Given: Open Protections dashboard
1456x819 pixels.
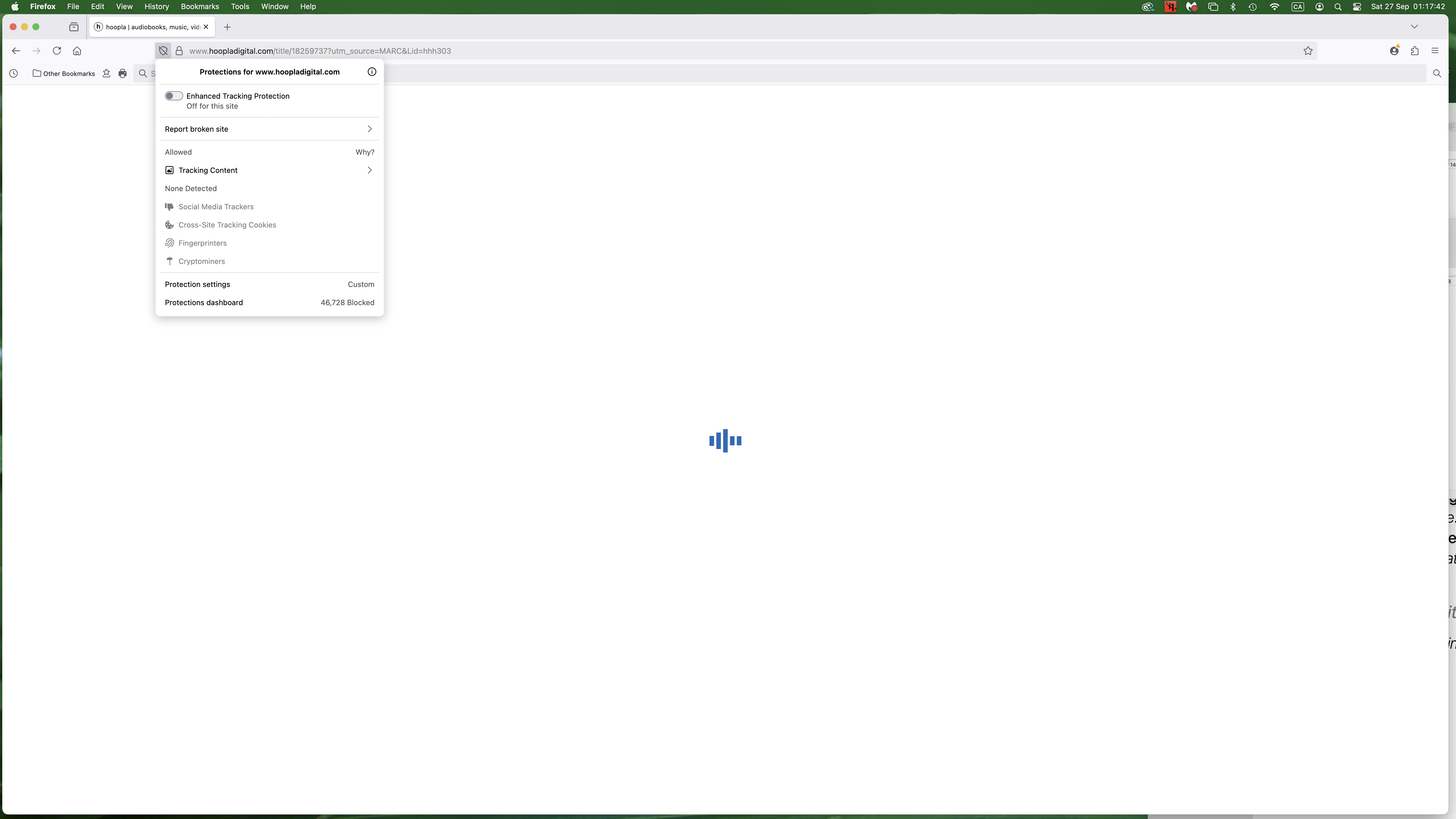Looking at the screenshot, I should click(x=204, y=302).
